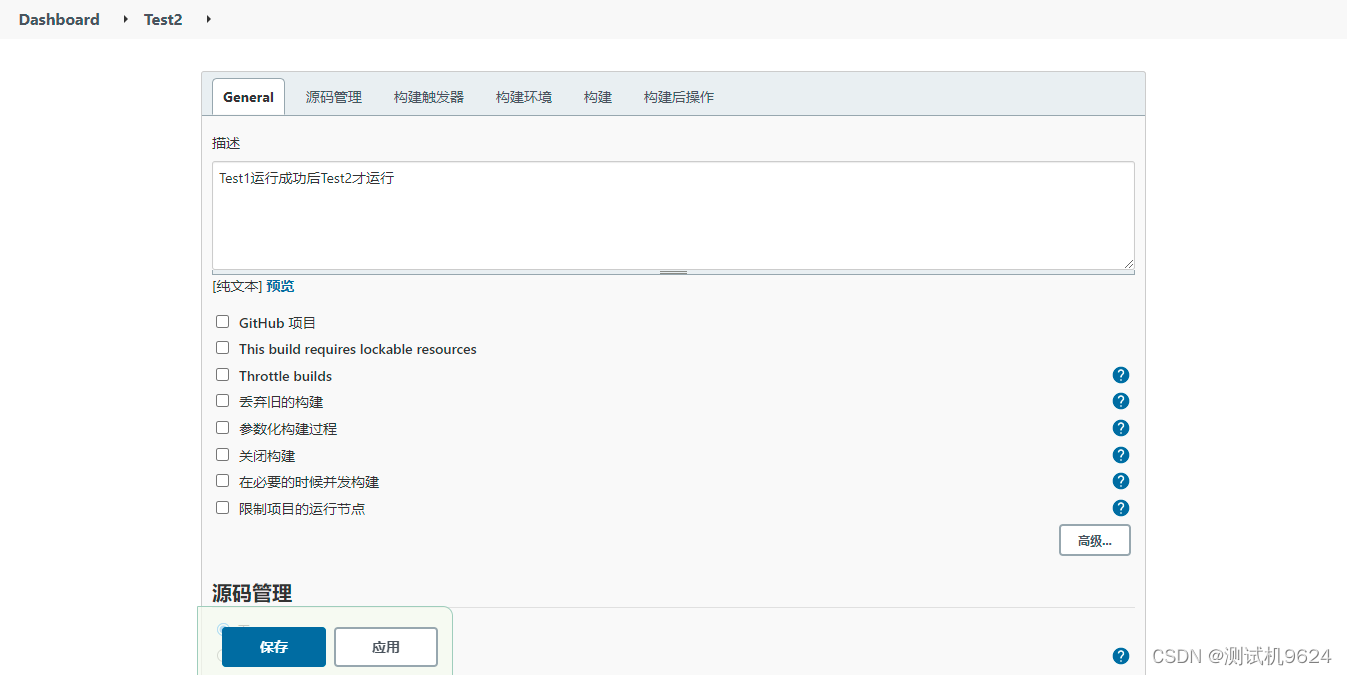Go to the 构建 tab
Screen dimensions: 1347x675
click(598, 97)
